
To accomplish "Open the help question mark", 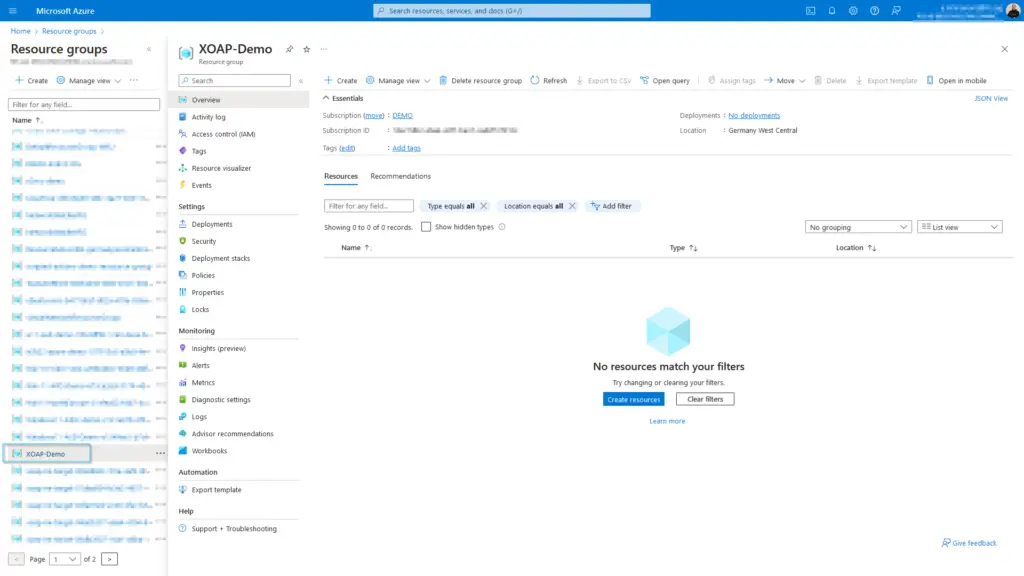I will tap(874, 10).
